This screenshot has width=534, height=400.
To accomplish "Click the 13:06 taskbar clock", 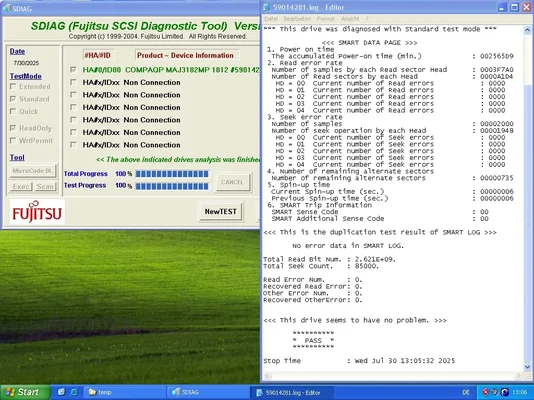I will point(520,393).
